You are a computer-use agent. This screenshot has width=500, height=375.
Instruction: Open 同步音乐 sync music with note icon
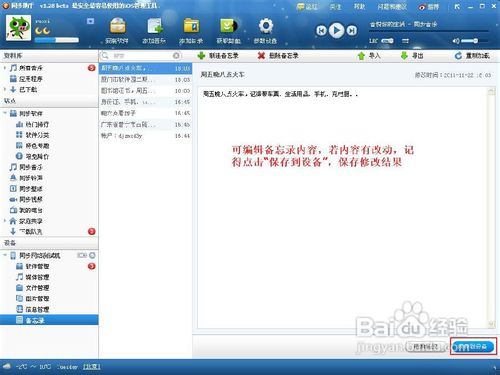click(26, 167)
